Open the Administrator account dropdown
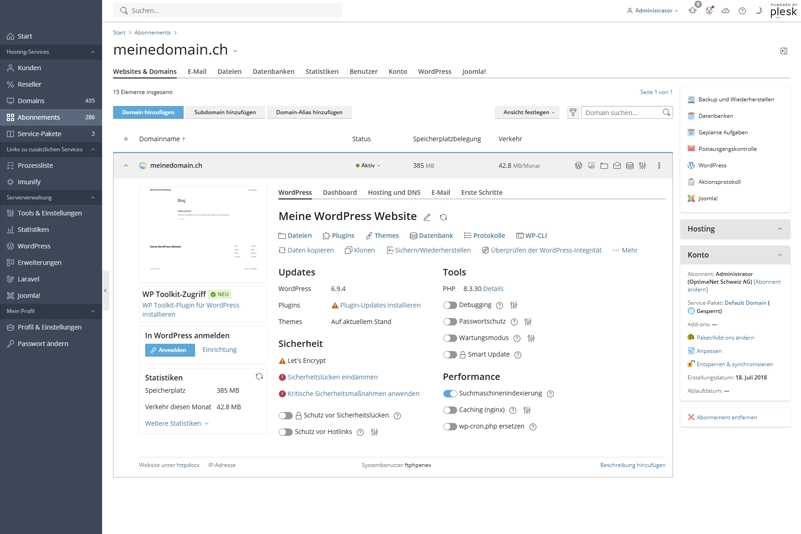The width and height of the screenshot is (801, 534). pos(652,11)
